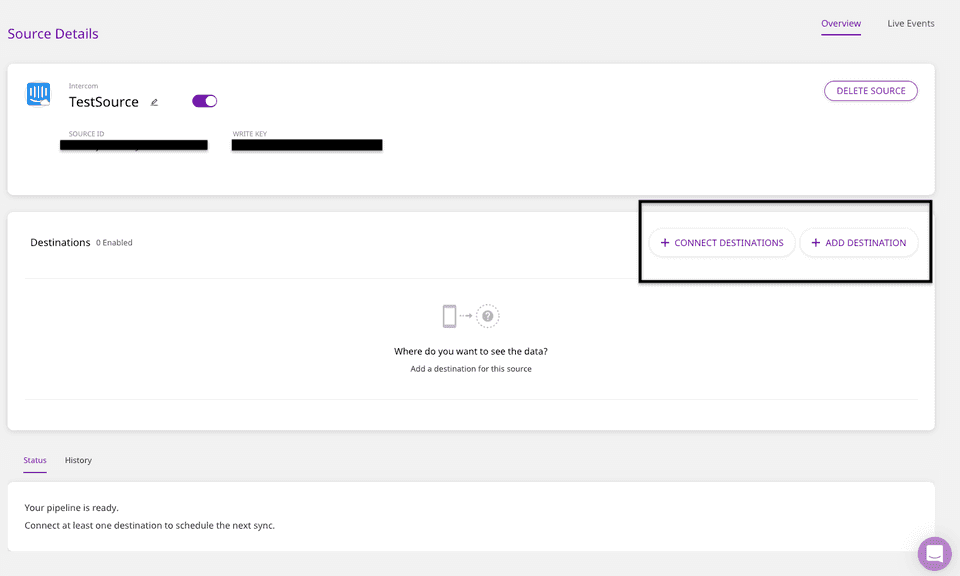Click the plus icon in Connect Destinations
This screenshot has height=576, width=960.
[665, 243]
